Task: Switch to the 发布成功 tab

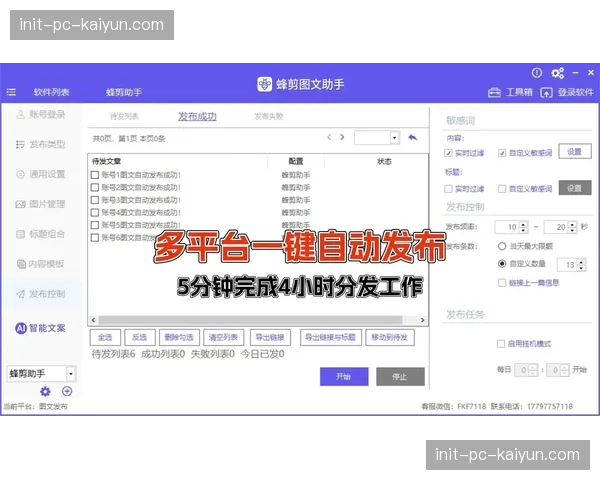Action: (197, 116)
